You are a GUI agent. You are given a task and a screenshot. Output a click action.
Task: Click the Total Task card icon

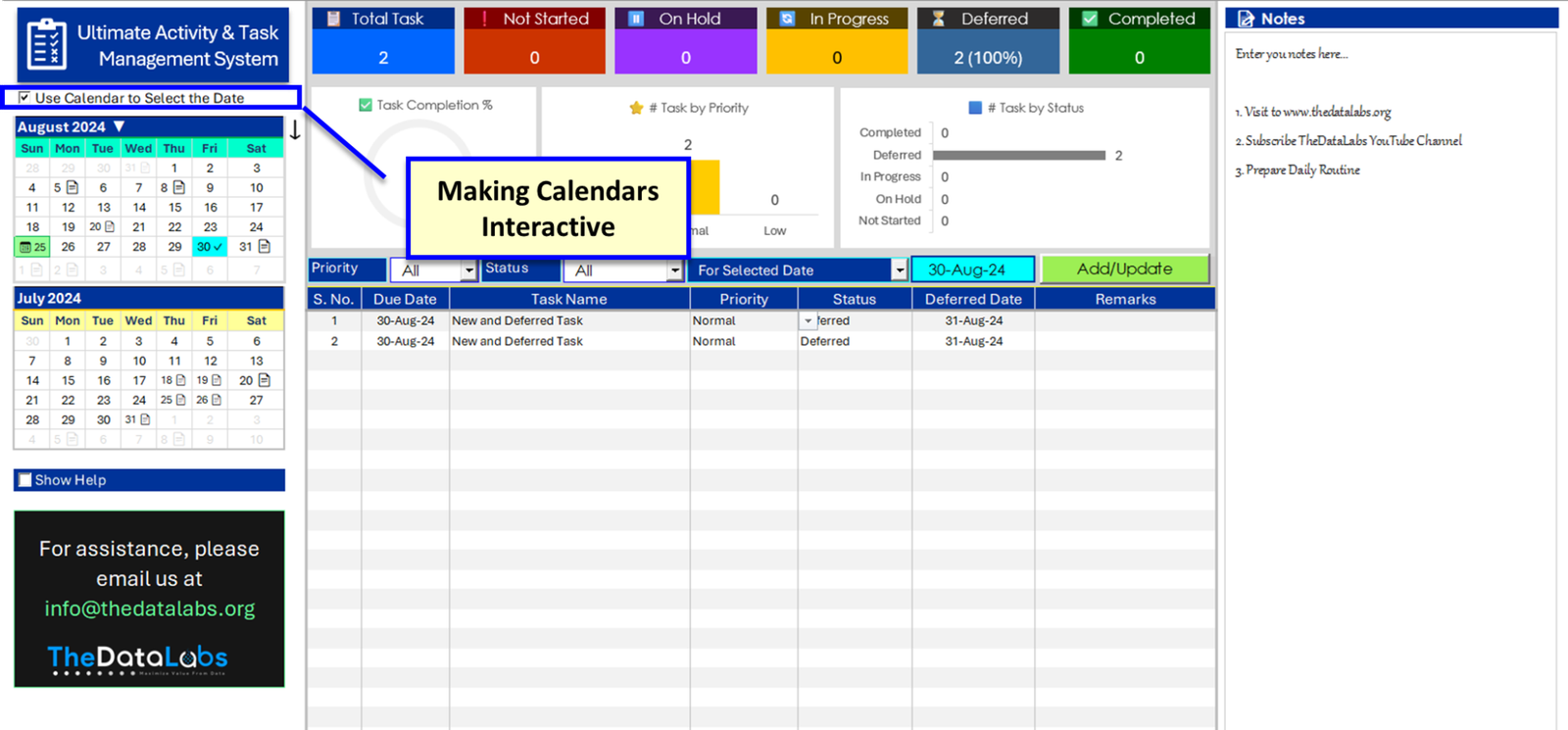pyautogui.click(x=333, y=19)
